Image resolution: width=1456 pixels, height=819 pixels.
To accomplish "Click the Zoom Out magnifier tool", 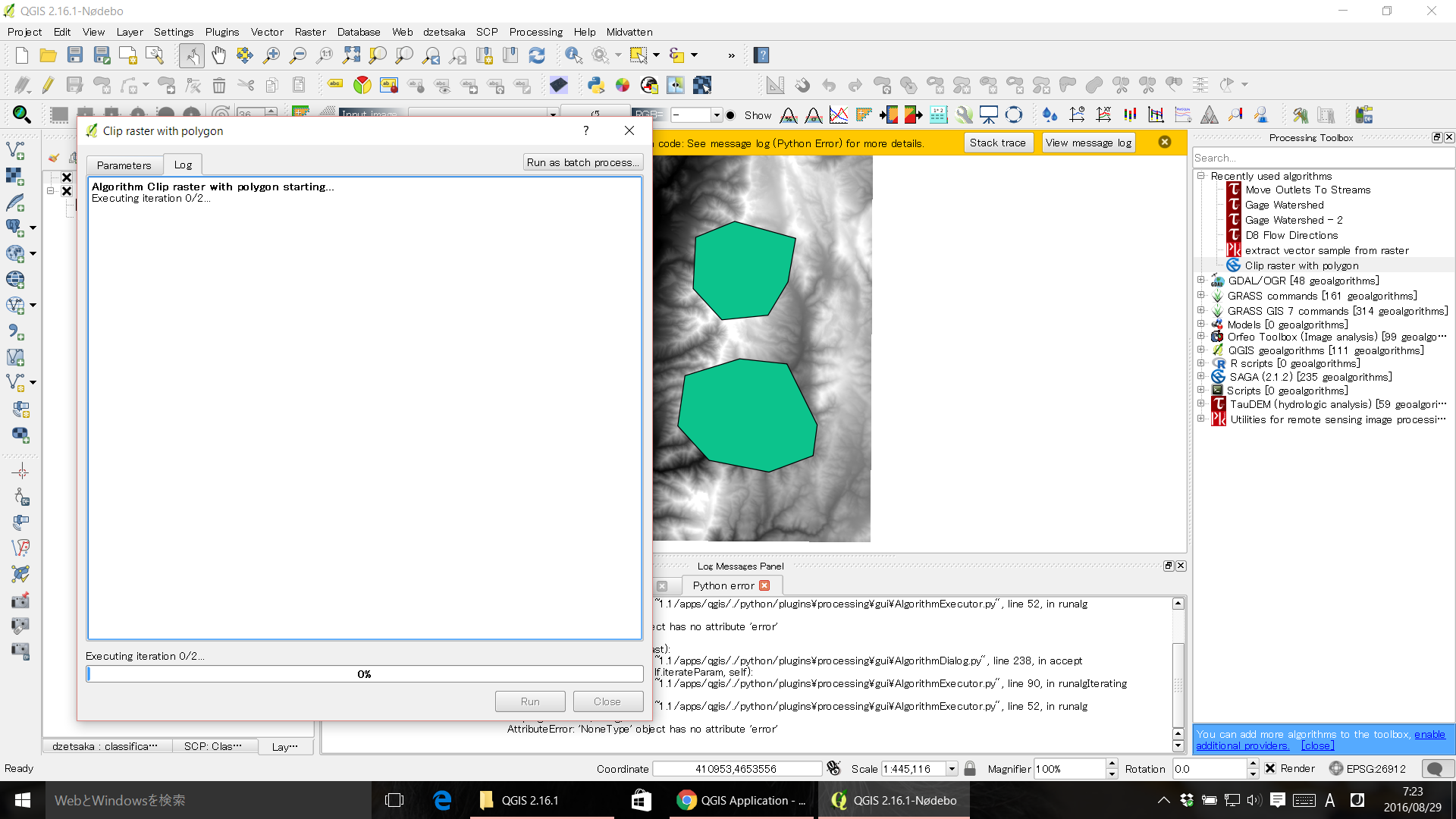I will point(298,55).
